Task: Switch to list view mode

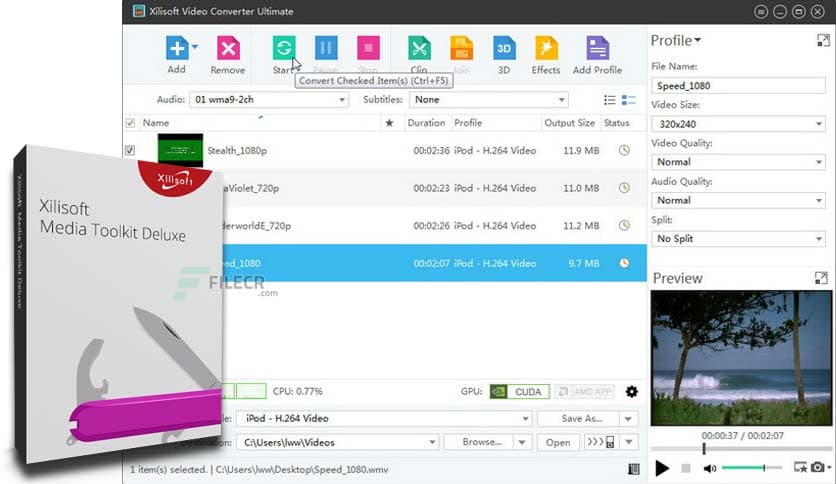Action: (609, 100)
